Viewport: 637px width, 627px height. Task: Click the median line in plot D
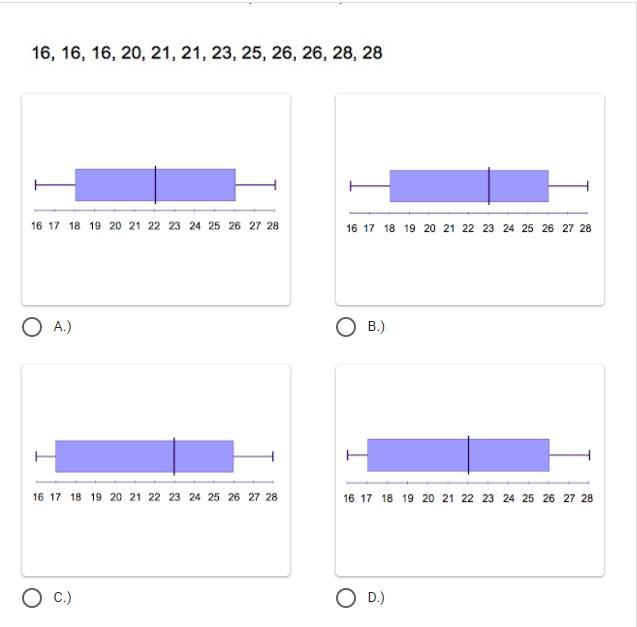point(468,455)
